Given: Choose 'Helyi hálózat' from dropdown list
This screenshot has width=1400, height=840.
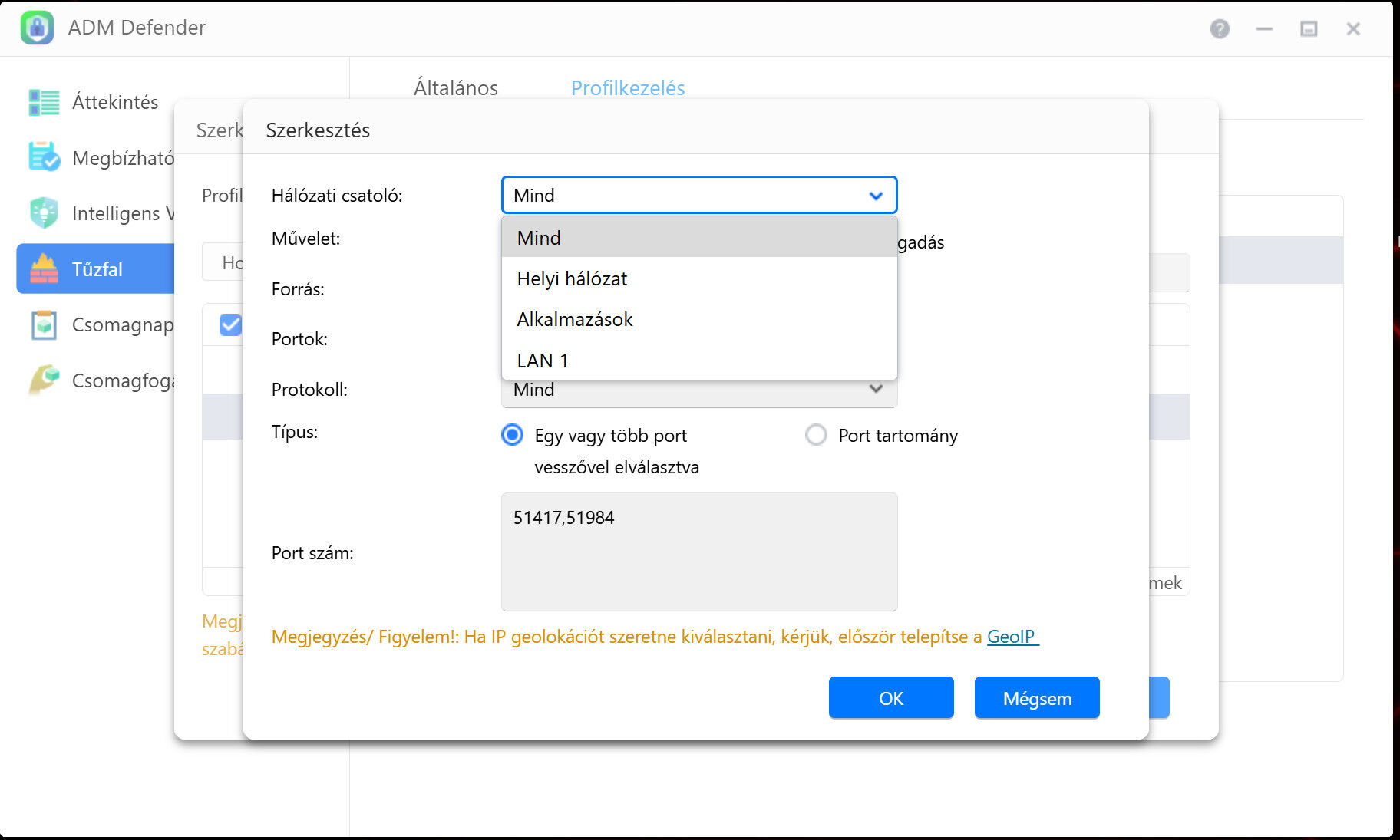Looking at the screenshot, I should (x=572, y=278).
